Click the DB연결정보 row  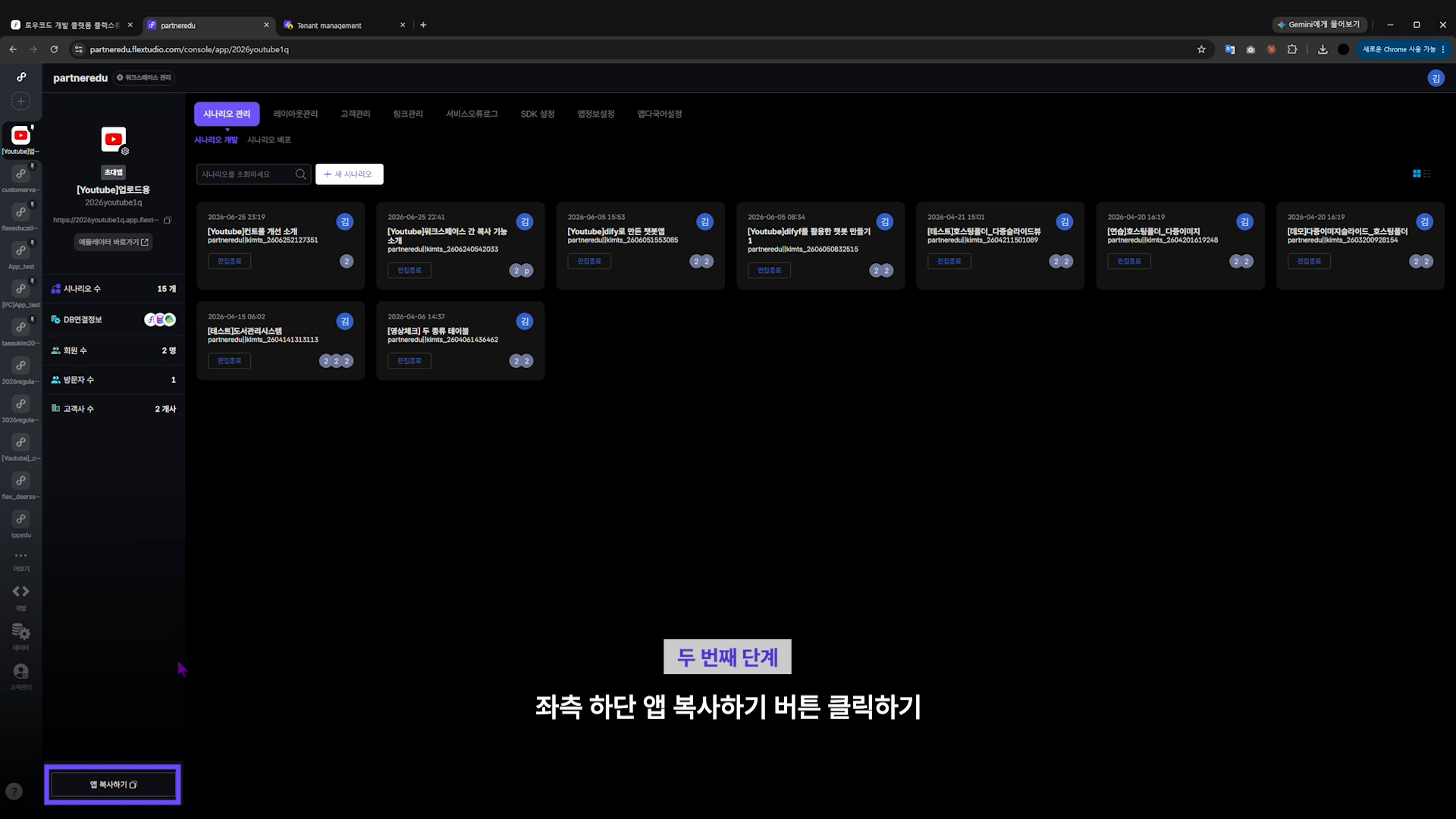tap(114, 320)
